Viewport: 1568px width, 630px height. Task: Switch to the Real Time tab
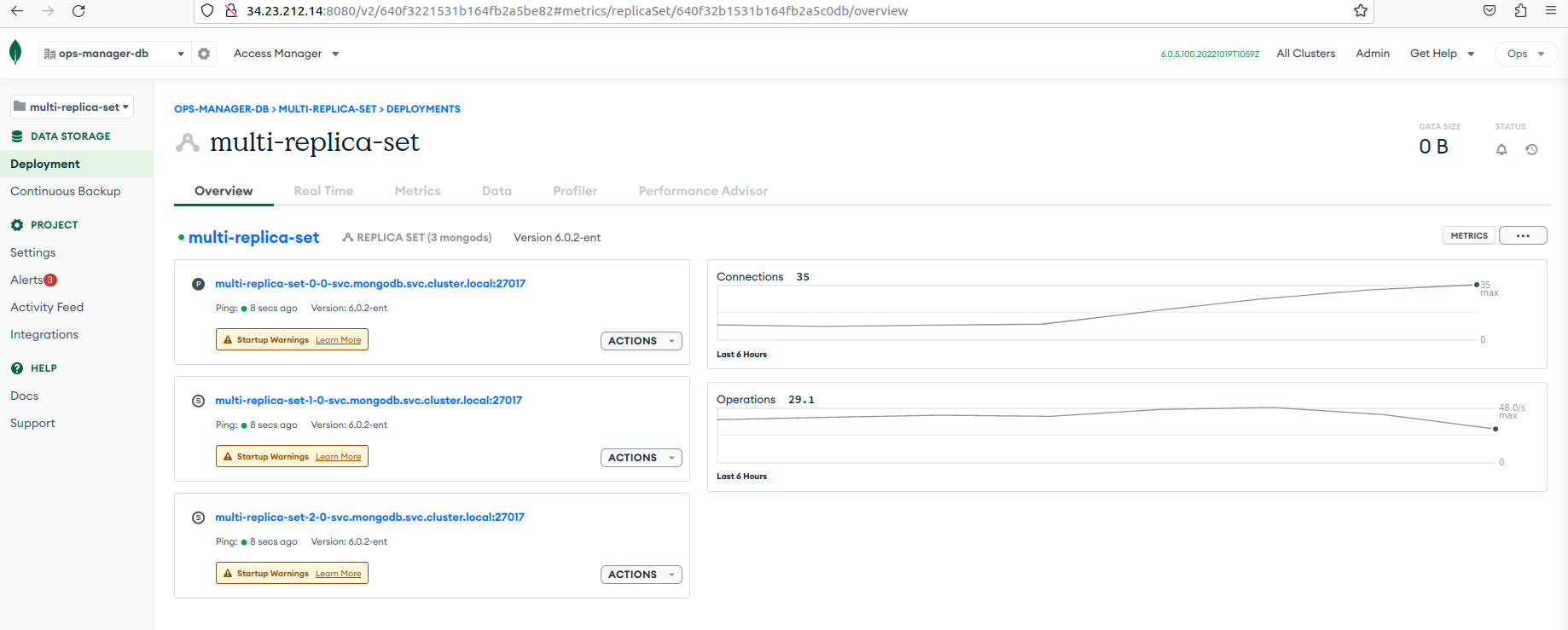point(323,191)
